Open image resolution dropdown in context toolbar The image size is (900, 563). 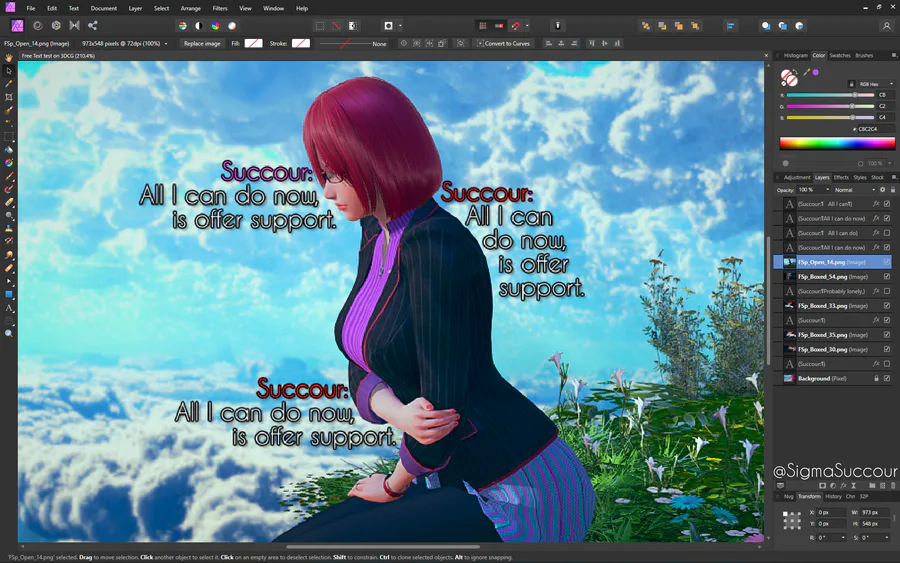pyautogui.click(x=166, y=44)
